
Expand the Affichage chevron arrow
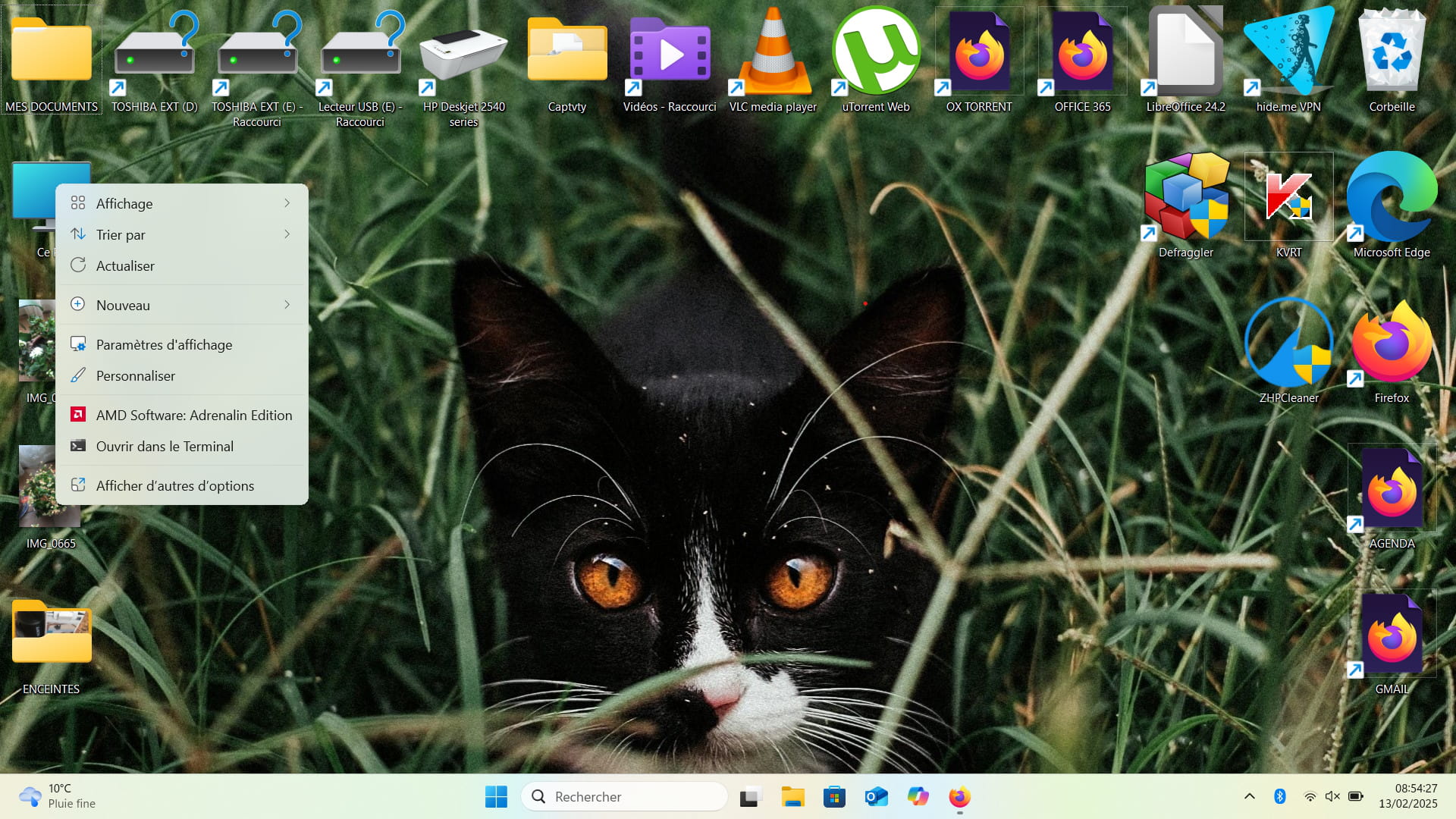point(287,202)
